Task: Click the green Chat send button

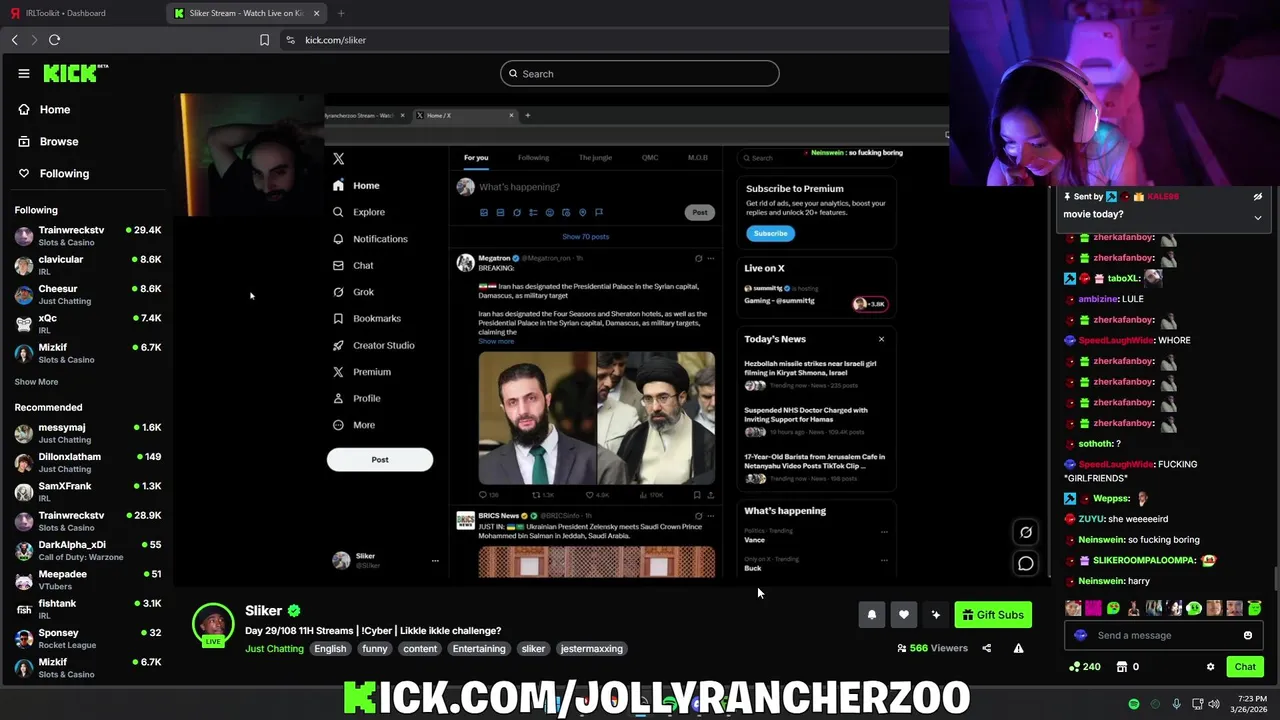Action: 1245,667
